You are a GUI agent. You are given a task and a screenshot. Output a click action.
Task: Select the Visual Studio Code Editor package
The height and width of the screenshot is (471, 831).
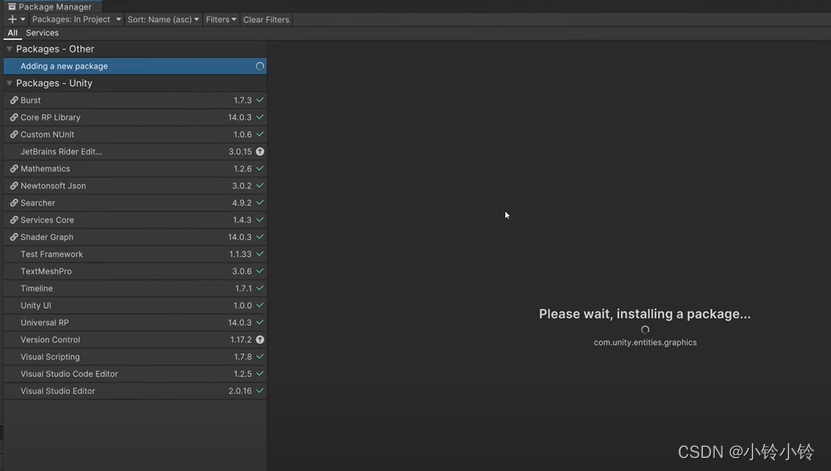point(135,374)
